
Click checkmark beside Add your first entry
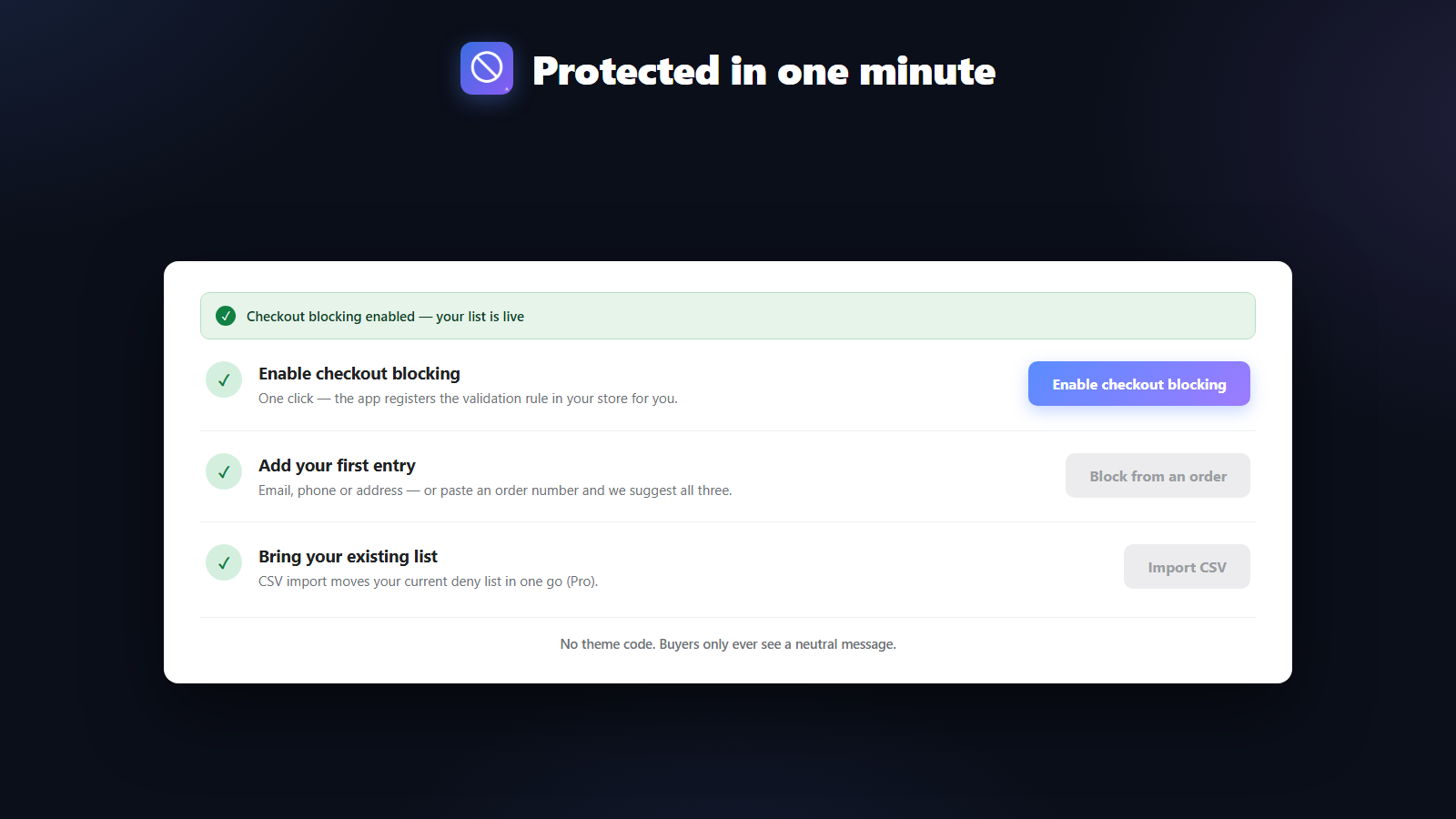[x=224, y=471]
